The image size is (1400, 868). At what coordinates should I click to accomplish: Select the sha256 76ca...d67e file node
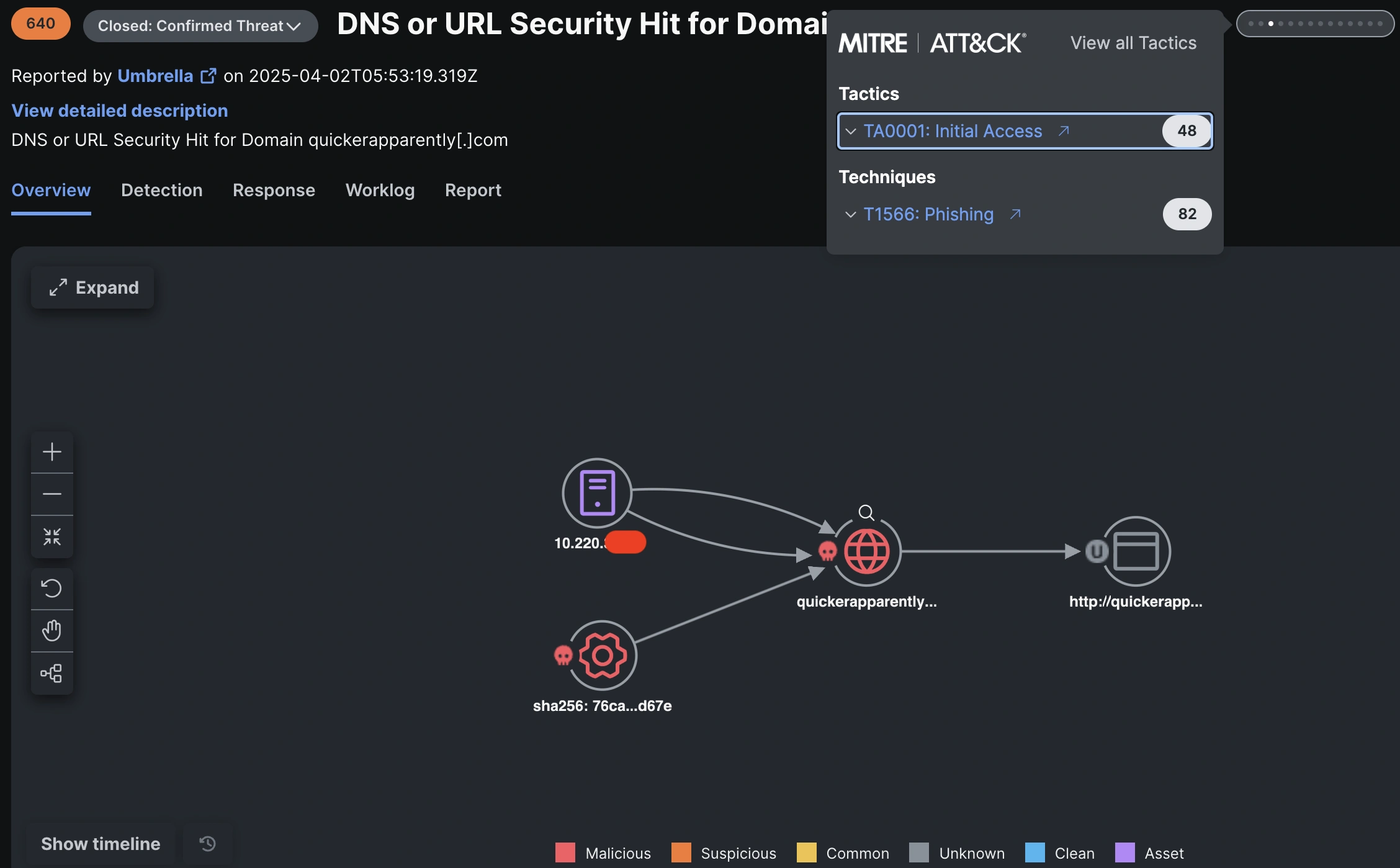pyautogui.click(x=602, y=656)
